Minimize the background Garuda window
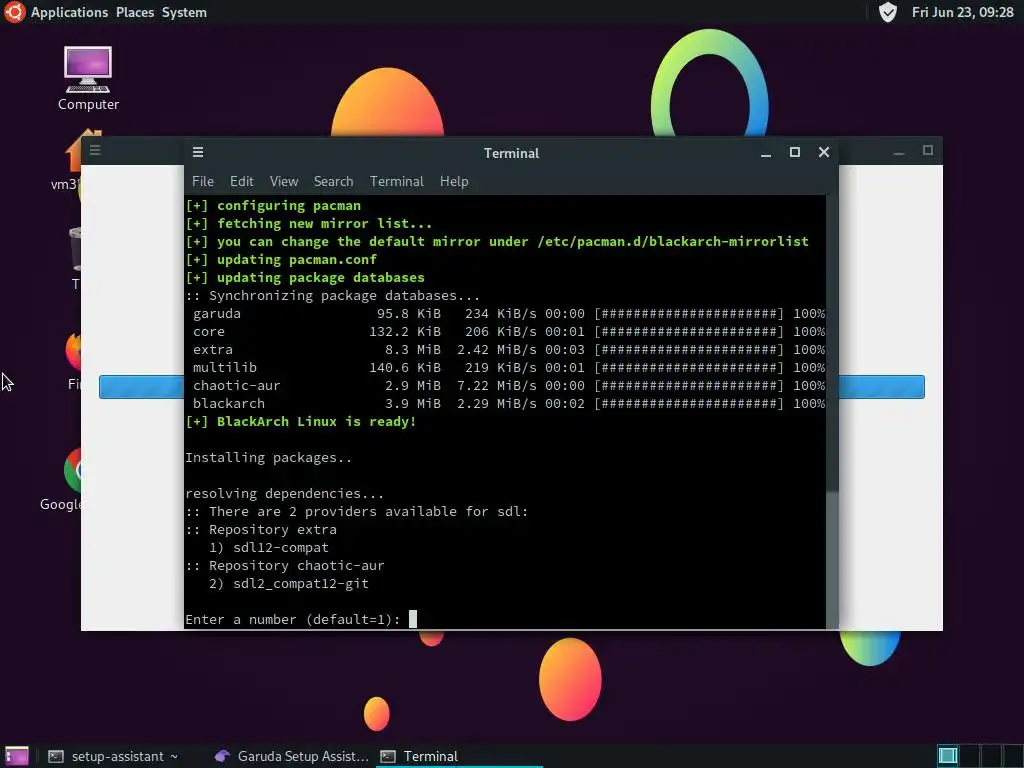This screenshot has width=1024, height=768. [899, 152]
